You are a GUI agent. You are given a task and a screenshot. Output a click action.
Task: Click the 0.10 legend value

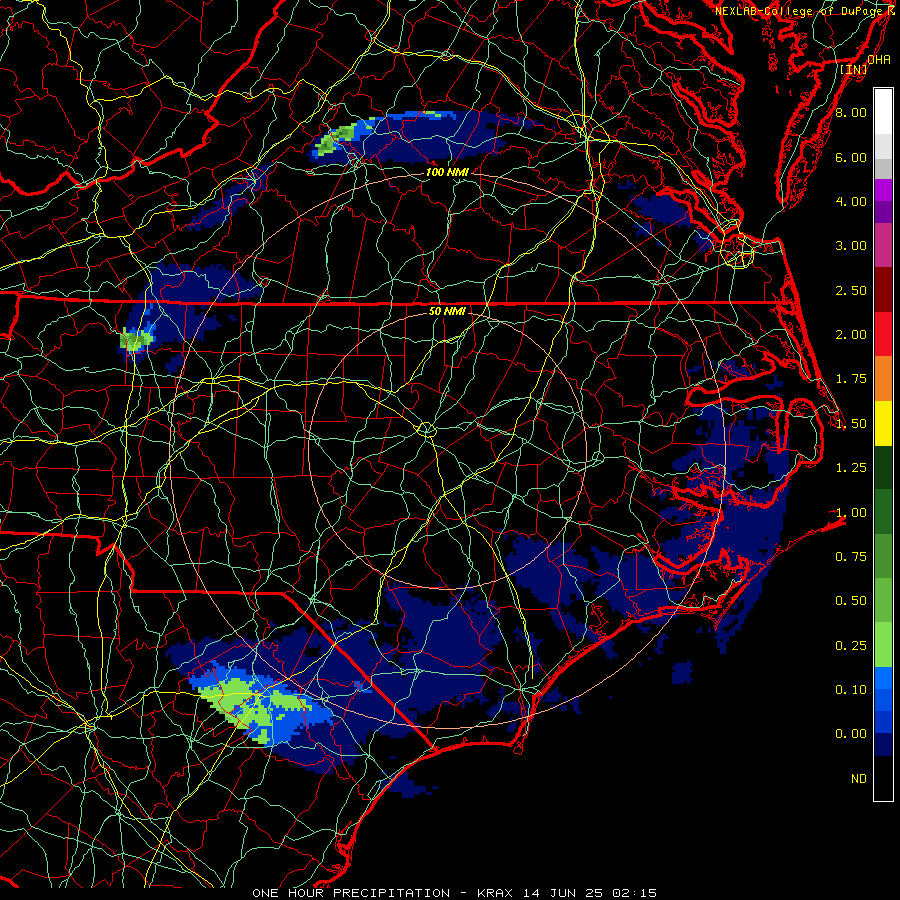pos(851,689)
